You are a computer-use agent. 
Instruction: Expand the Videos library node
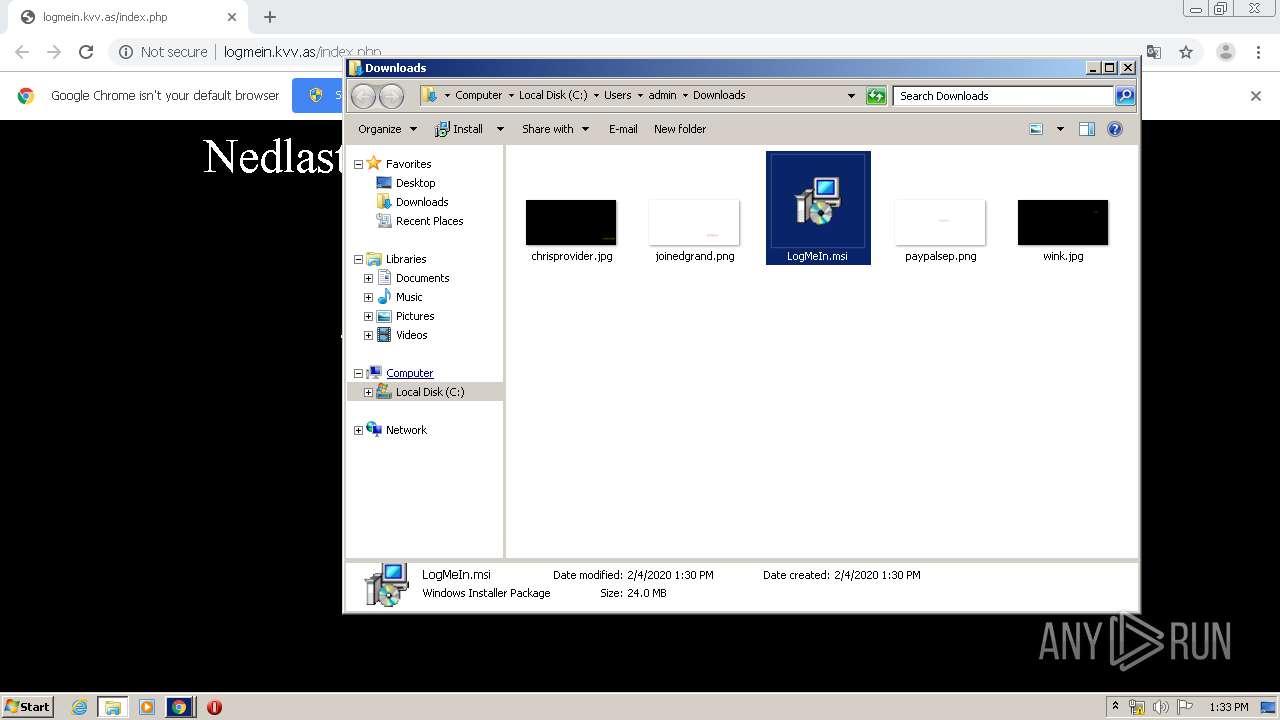click(x=368, y=335)
